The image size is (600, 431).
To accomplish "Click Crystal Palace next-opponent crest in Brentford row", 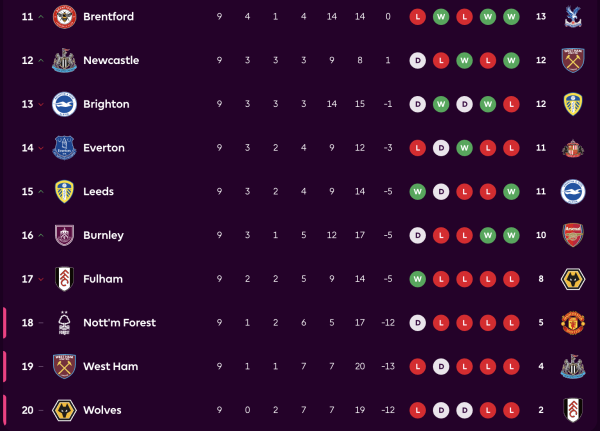I will tap(572, 17).
